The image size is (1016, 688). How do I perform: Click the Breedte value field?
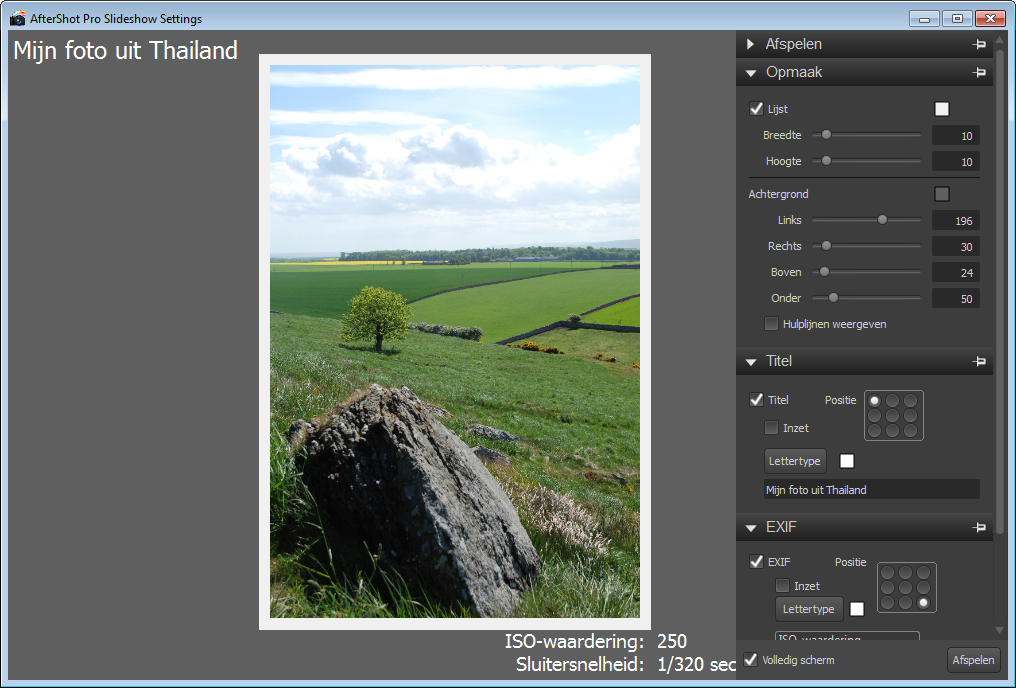coord(955,136)
